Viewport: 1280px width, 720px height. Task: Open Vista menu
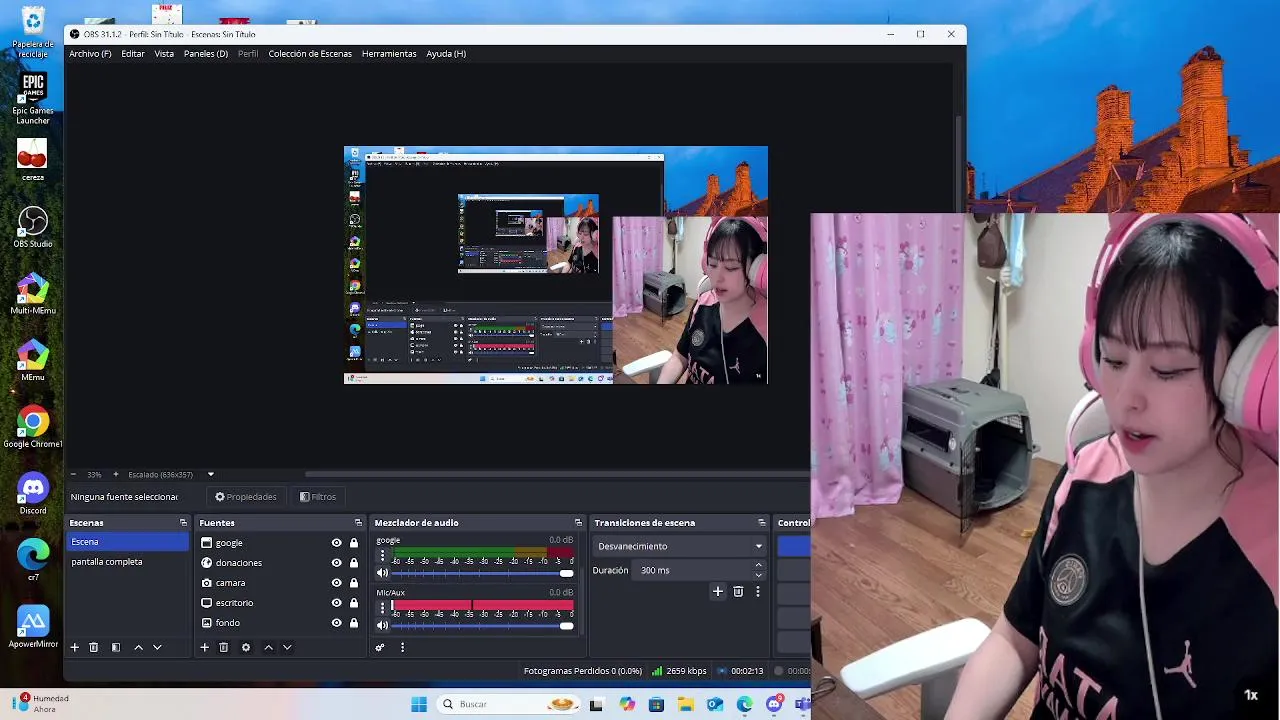tap(164, 54)
